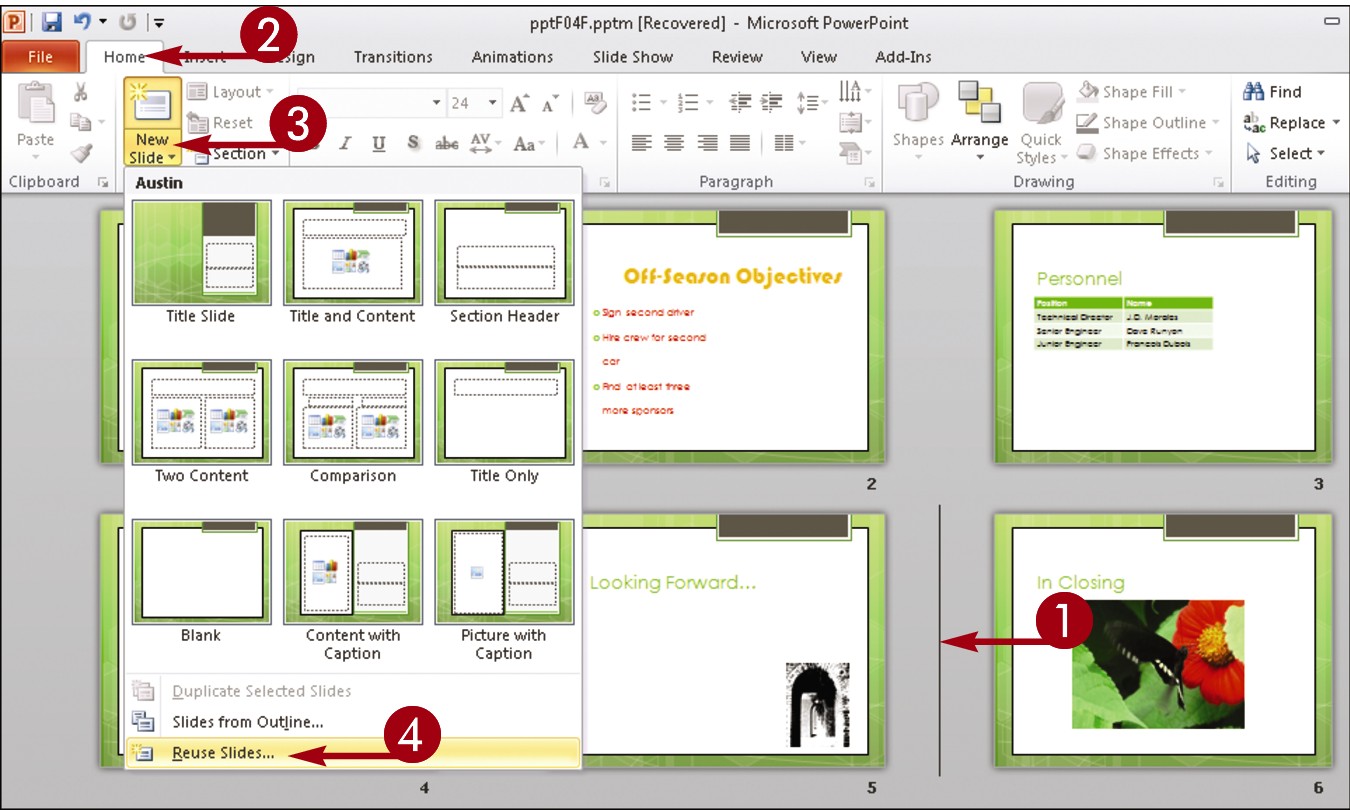Click the Center text alignment icon

[x=674, y=143]
